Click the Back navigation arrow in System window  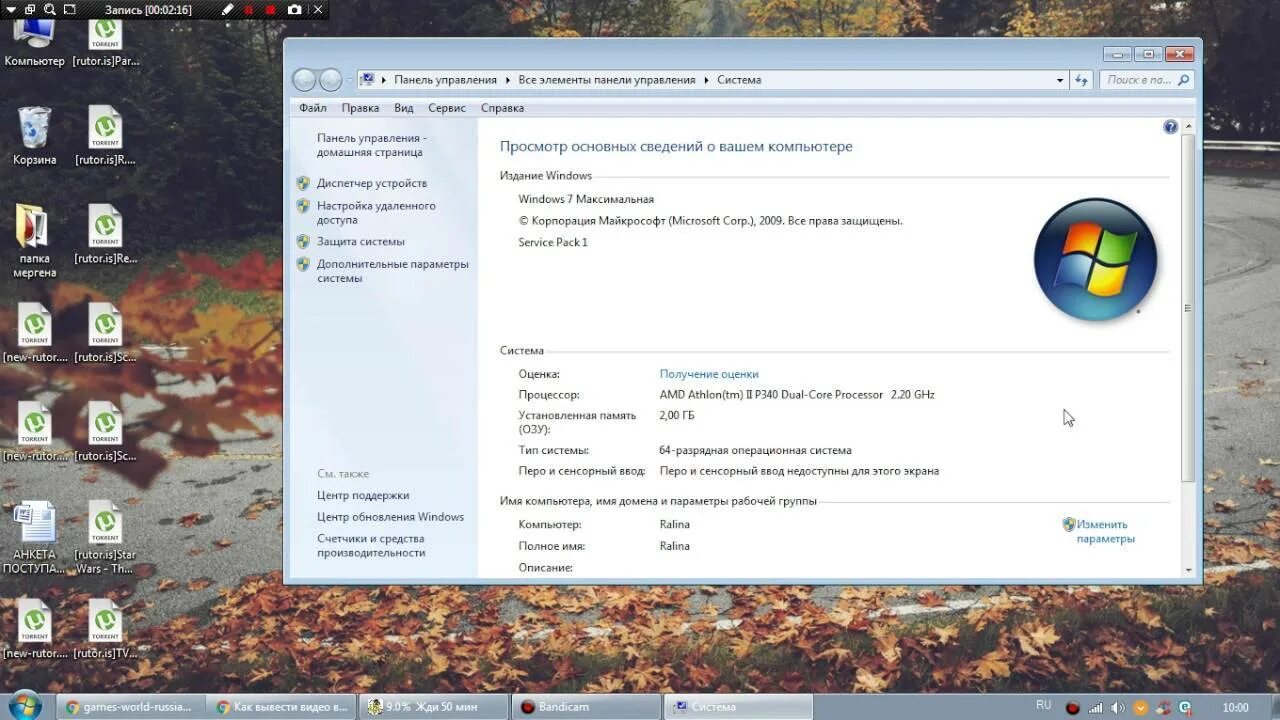point(304,80)
